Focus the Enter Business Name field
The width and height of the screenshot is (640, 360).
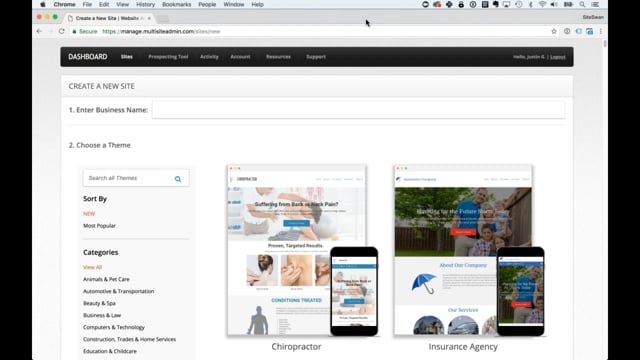pyautogui.click(x=358, y=110)
